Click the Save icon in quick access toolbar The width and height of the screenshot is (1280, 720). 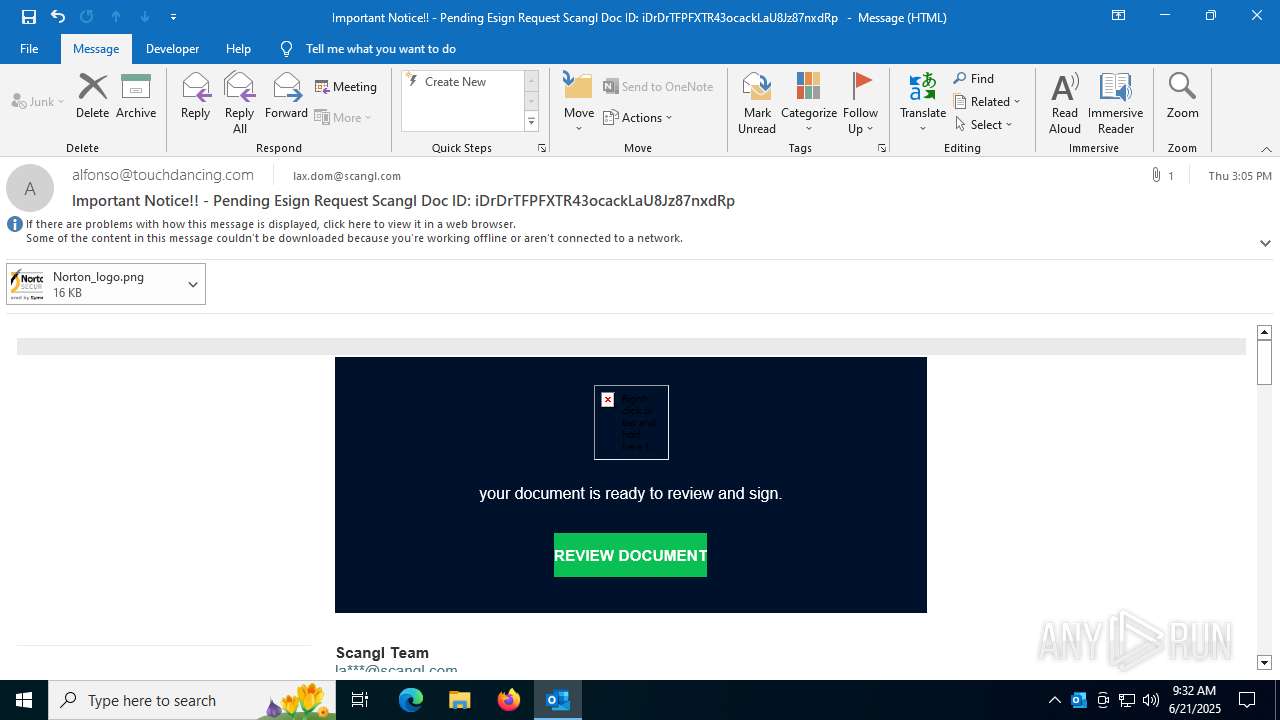click(29, 17)
